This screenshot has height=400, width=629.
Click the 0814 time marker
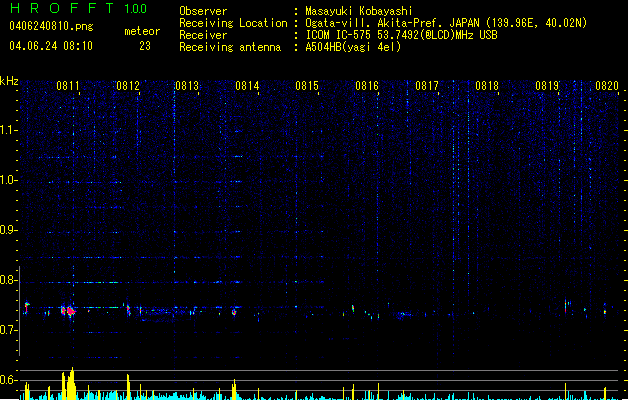[x=247, y=86]
